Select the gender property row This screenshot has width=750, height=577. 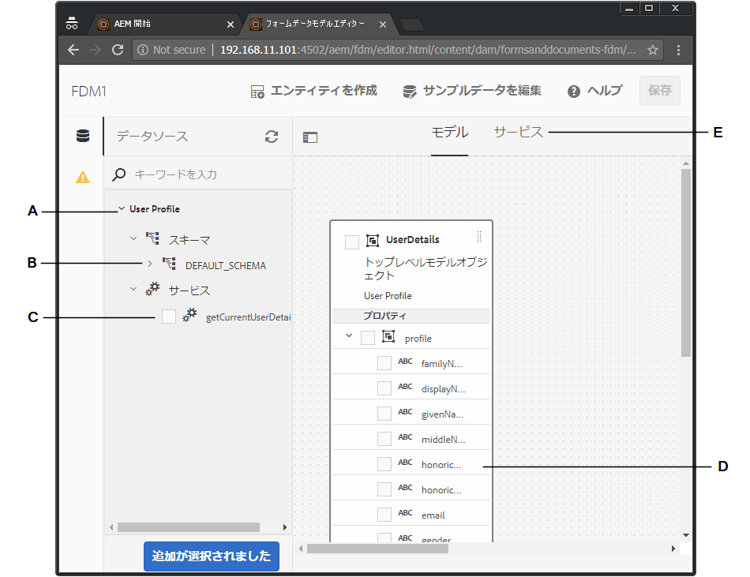pyautogui.click(x=411, y=536)
